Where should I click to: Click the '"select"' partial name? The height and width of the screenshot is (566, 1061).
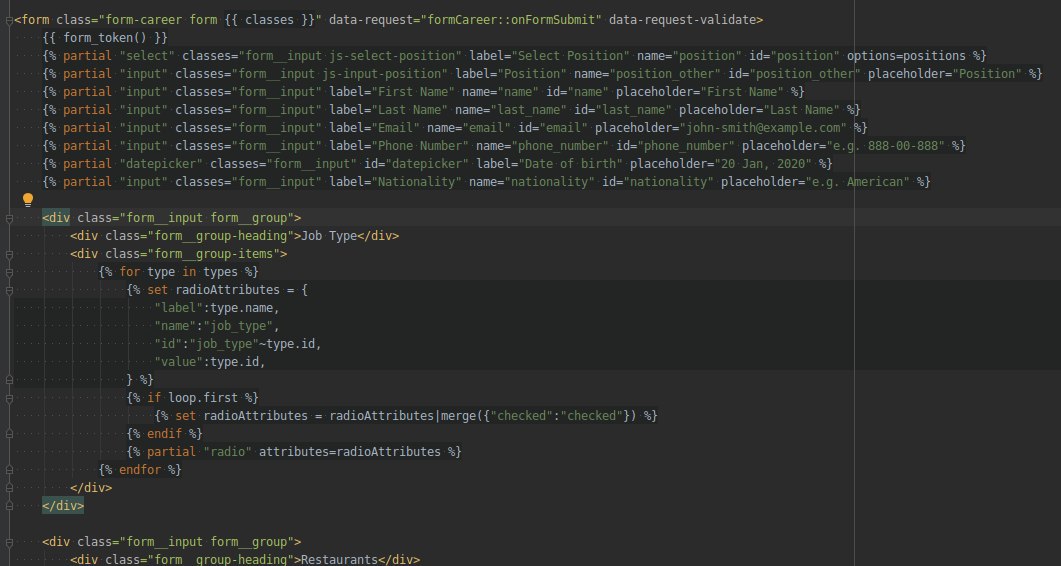pos(147,56)
